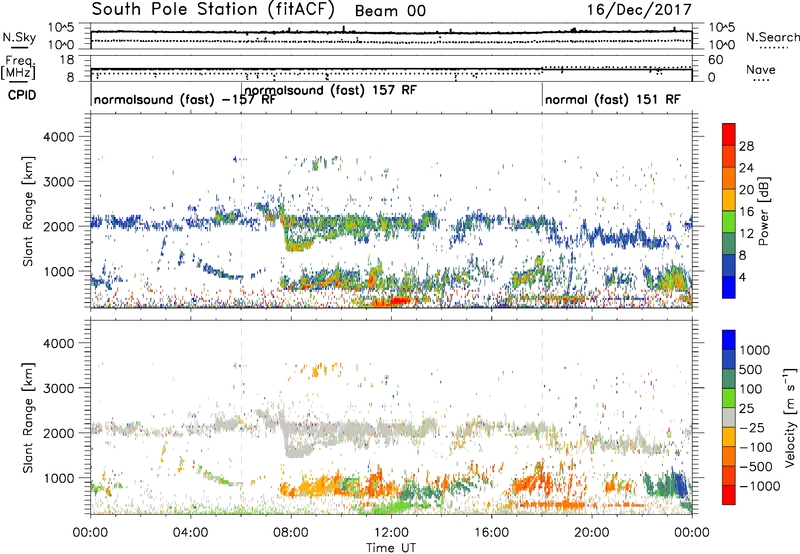
Task: Click the '18' tick on the frequency axis
Action: pyautogui.click(x=67, y=60)
